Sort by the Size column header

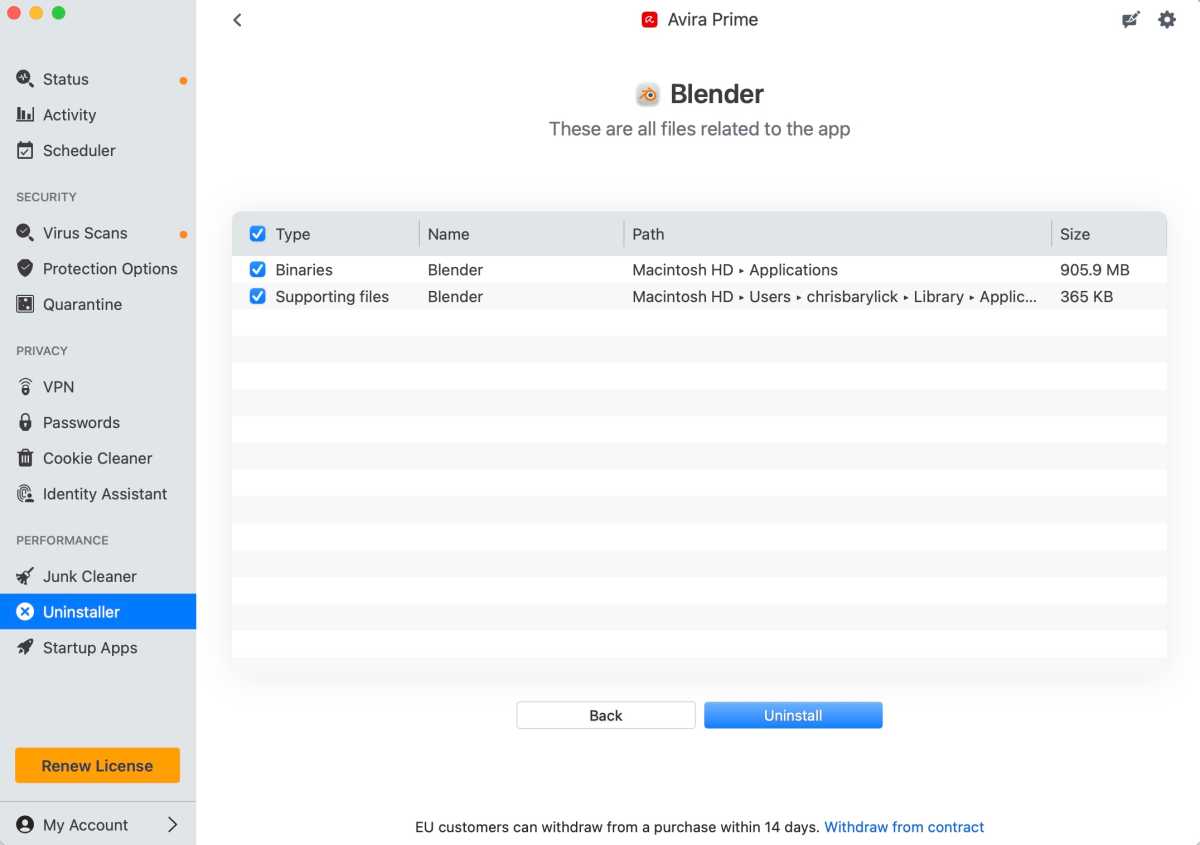pos(1075,234)
